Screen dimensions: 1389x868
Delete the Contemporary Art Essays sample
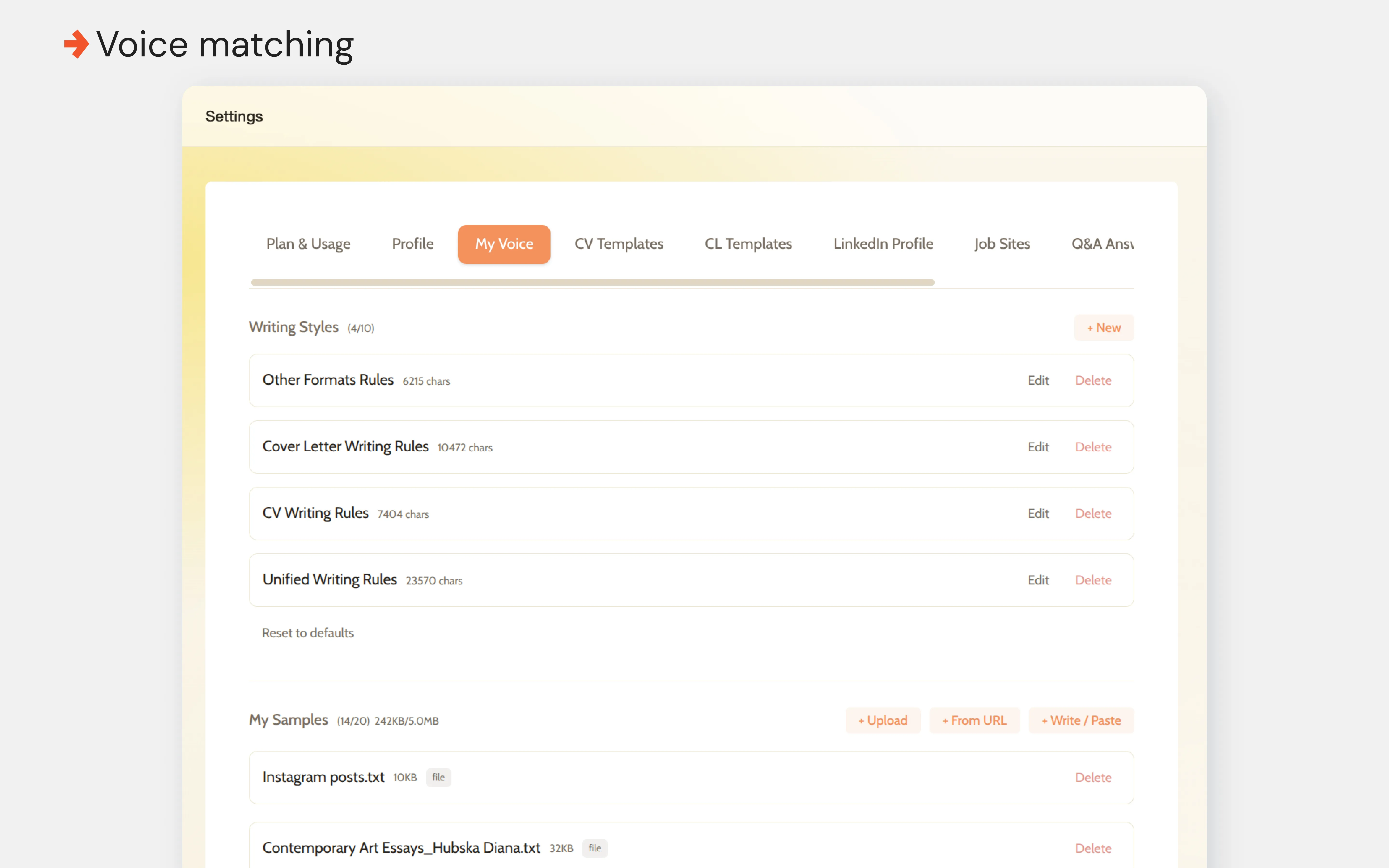pos(1093,848)
